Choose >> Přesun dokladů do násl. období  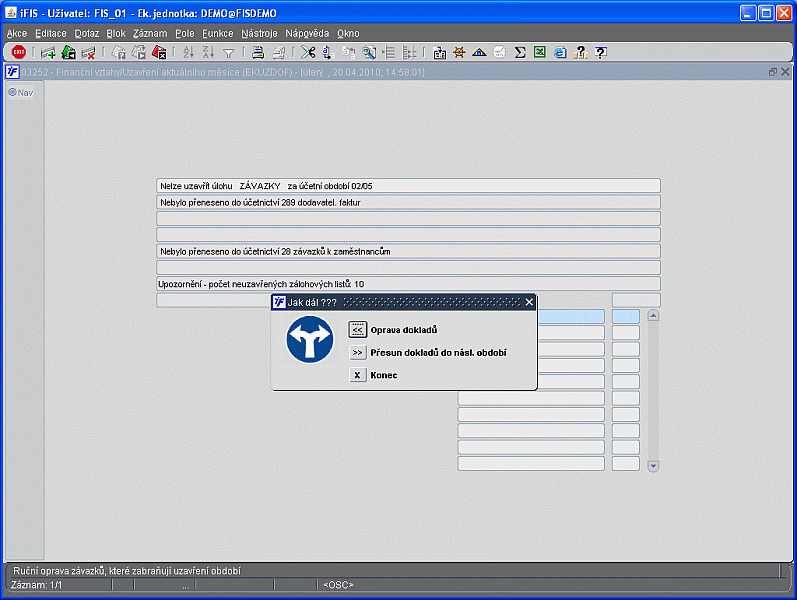(357, 352)
